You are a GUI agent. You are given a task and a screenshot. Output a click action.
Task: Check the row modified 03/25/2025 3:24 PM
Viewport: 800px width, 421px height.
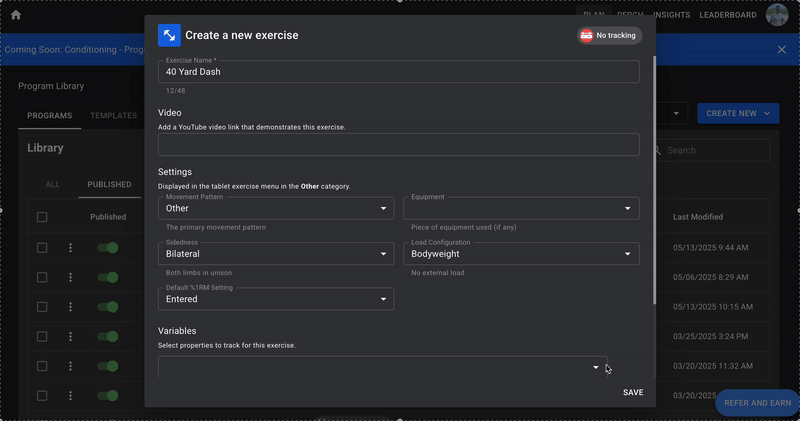point(42,337)
